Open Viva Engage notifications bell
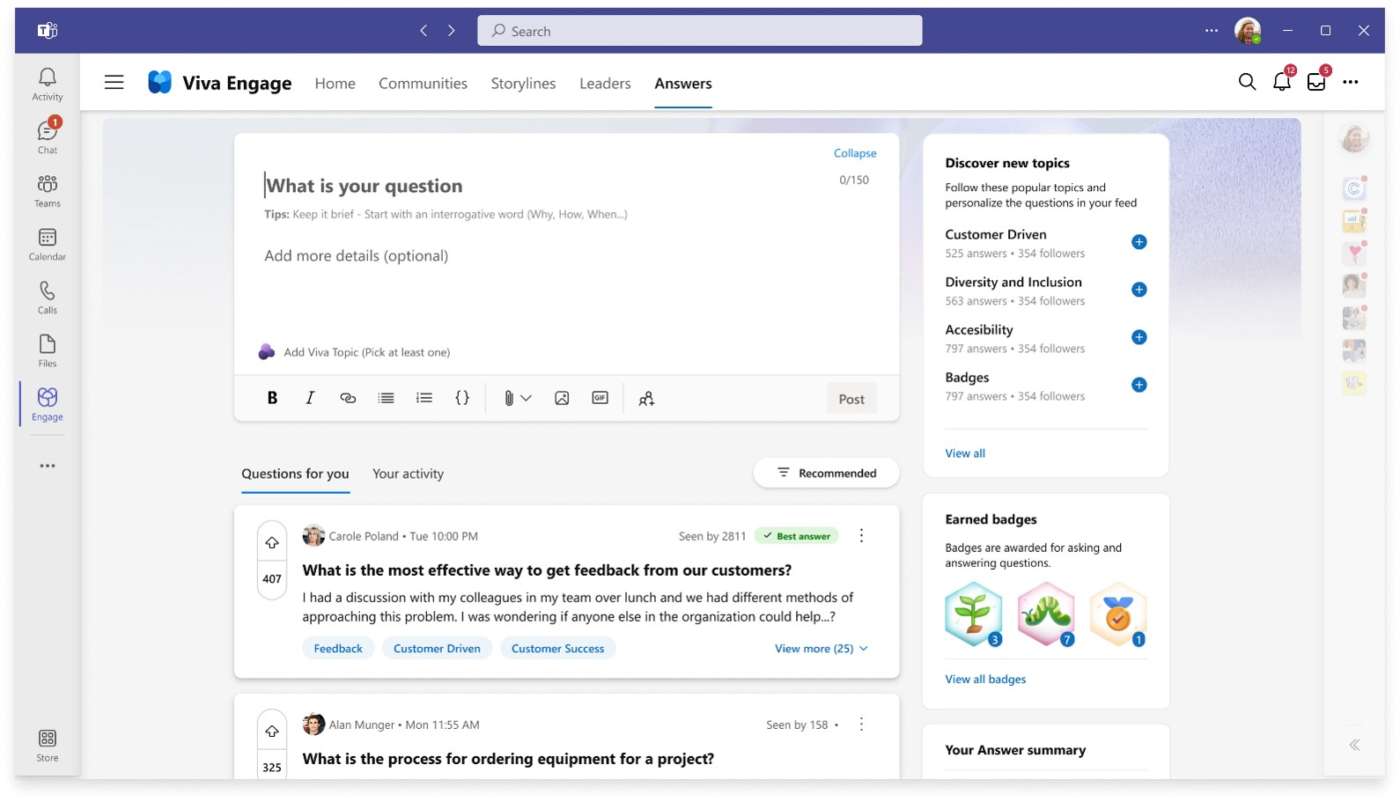 pyautogui.click(x=1281, y=82)
